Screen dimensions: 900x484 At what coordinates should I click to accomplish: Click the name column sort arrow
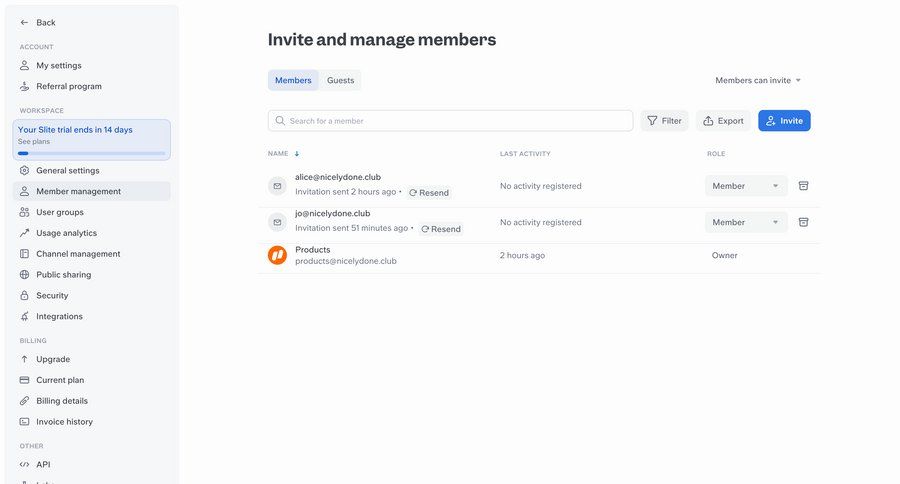click(x=297, y=154)
